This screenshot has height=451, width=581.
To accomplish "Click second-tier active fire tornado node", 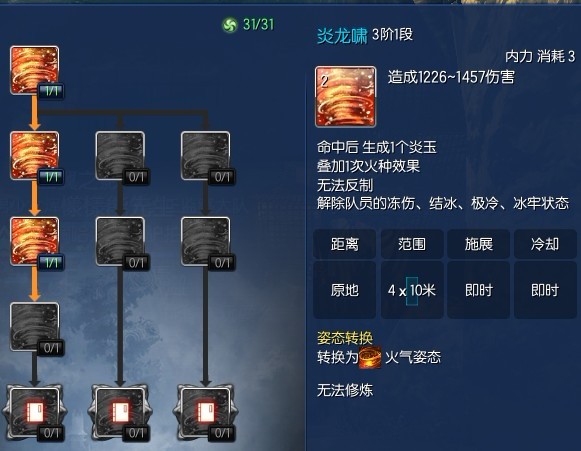I will 34,156.
